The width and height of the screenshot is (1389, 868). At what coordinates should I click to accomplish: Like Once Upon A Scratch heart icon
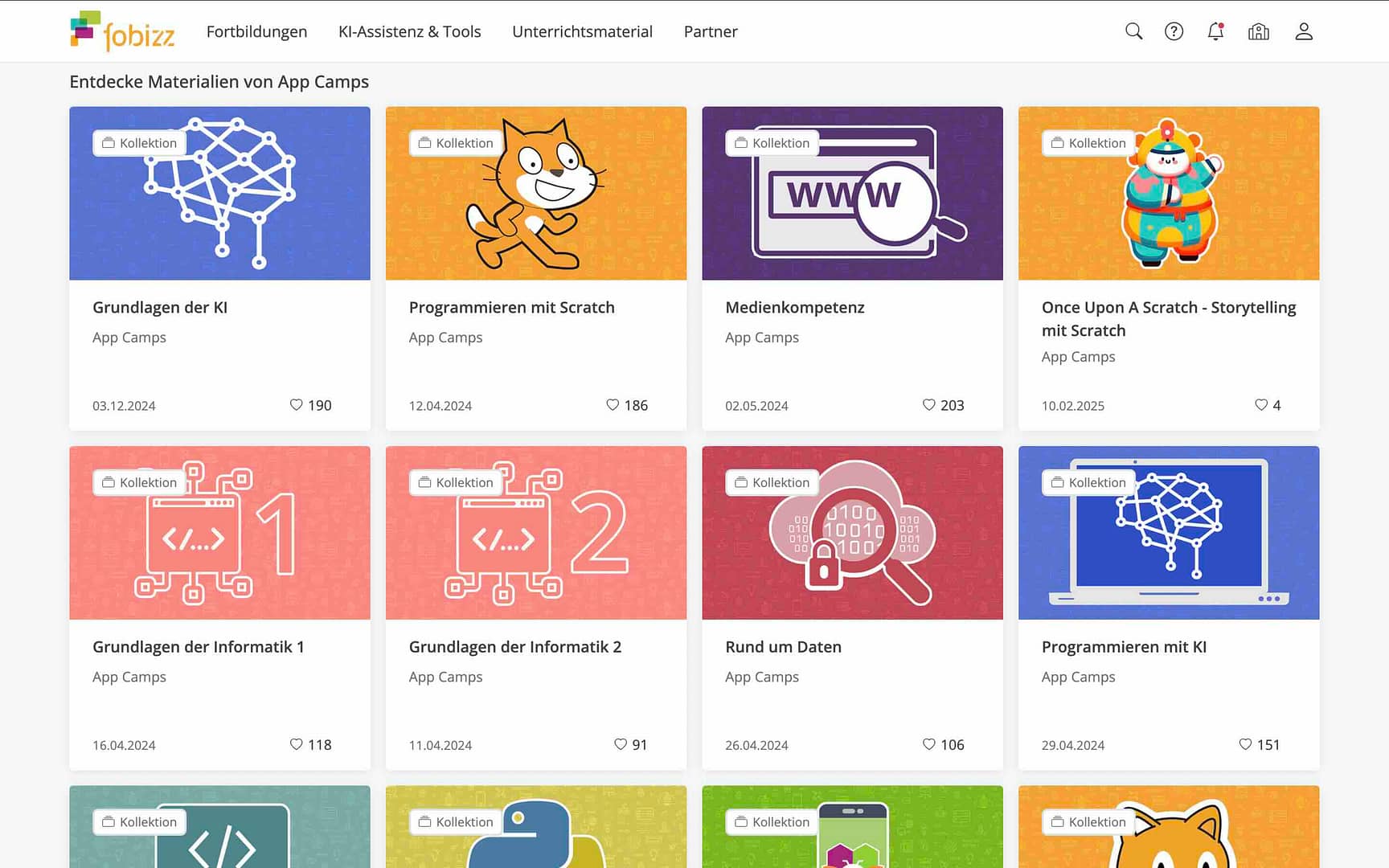[1261, 405]
